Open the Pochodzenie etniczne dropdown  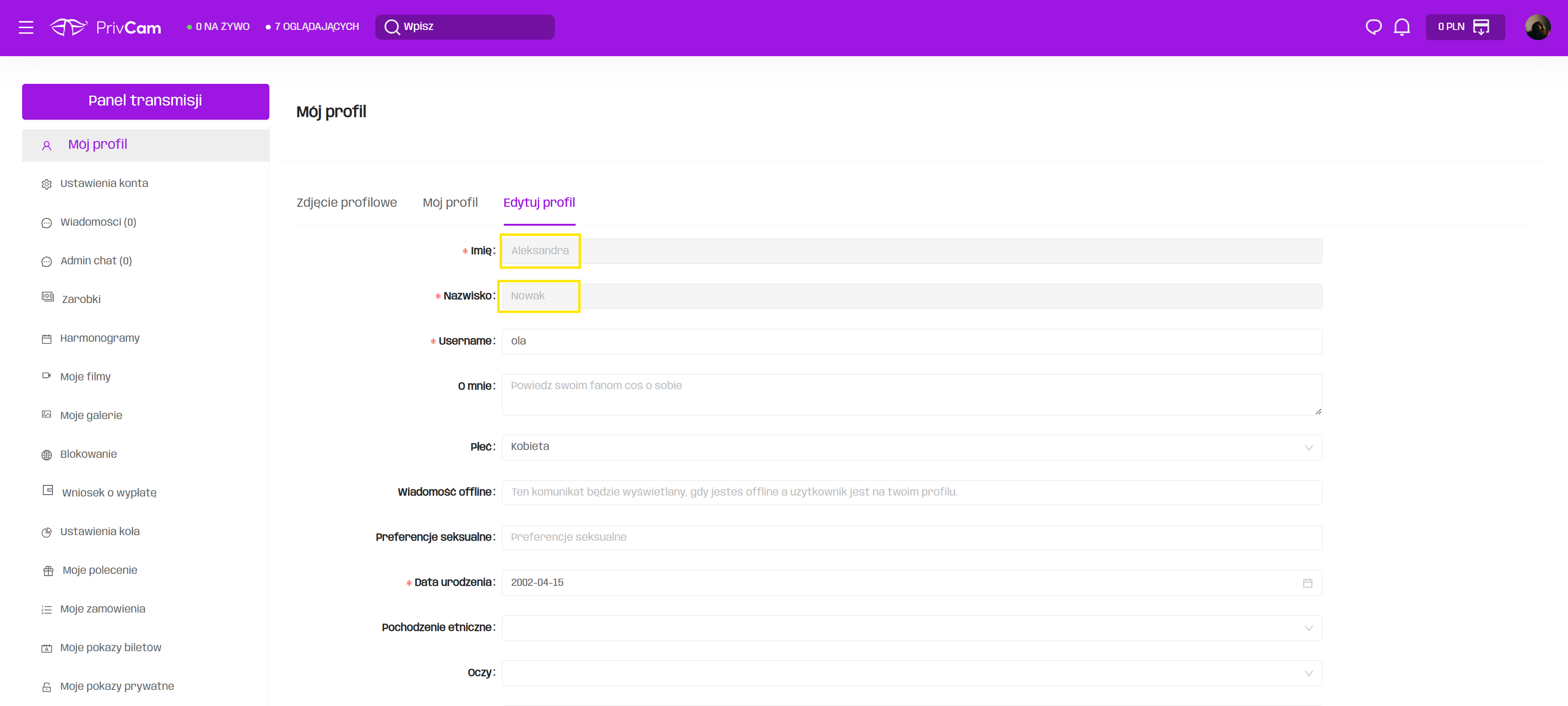(x=911, y=628)
